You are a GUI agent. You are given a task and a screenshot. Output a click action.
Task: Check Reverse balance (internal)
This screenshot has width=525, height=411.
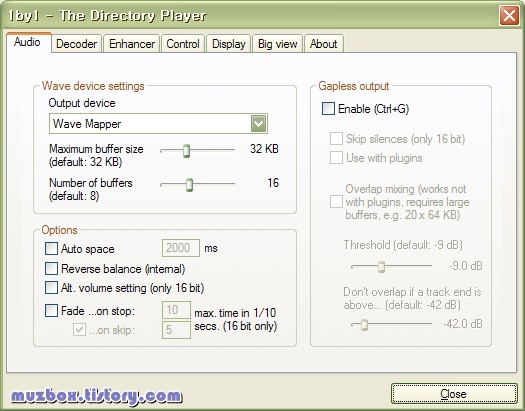click(x=51, y=268)
